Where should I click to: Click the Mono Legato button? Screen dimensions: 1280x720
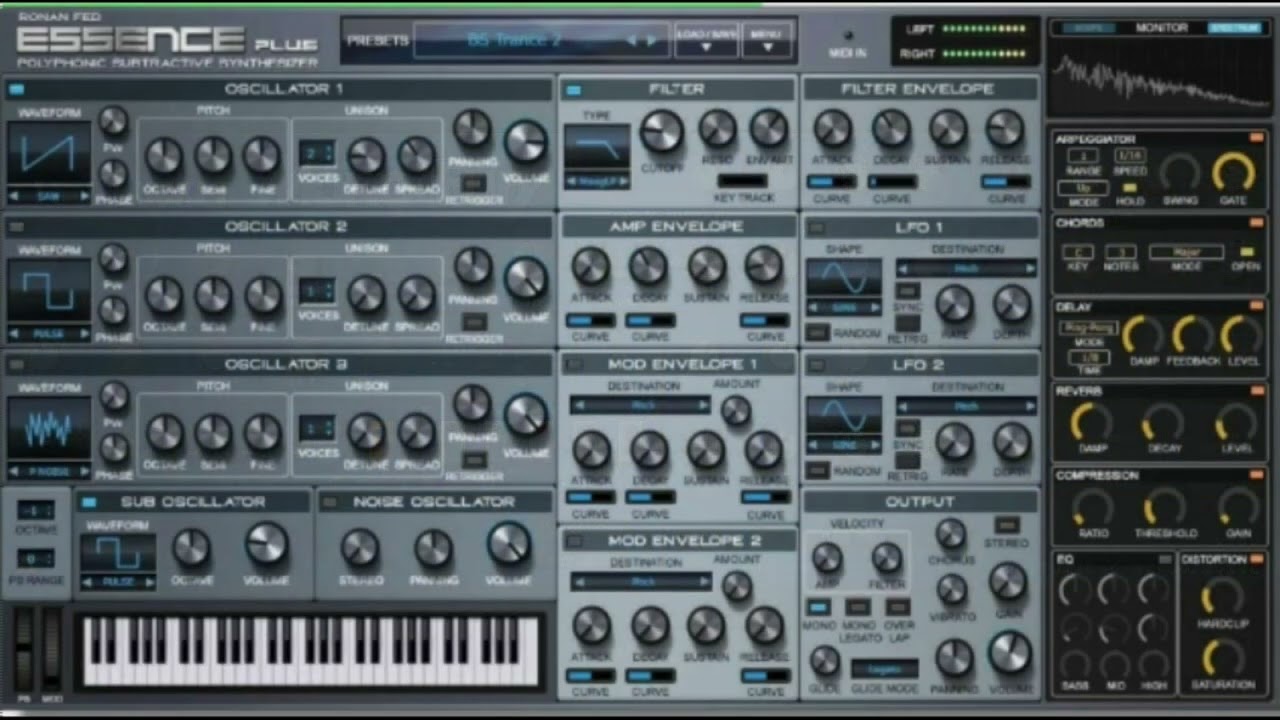pyautogui.click(x=858, y=607)
